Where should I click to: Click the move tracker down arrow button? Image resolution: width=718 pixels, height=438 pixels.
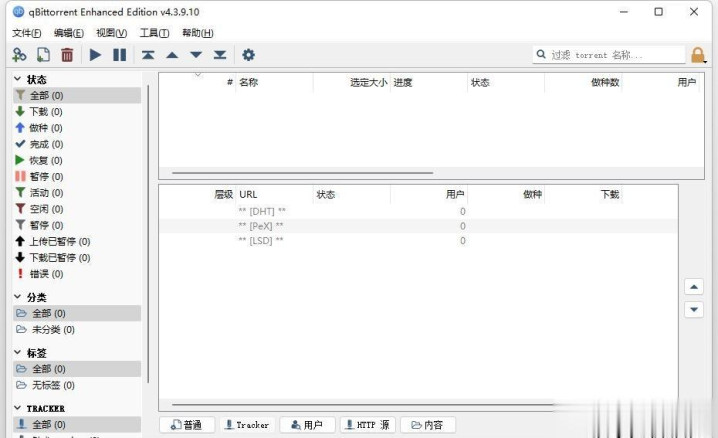pos(694,309)
